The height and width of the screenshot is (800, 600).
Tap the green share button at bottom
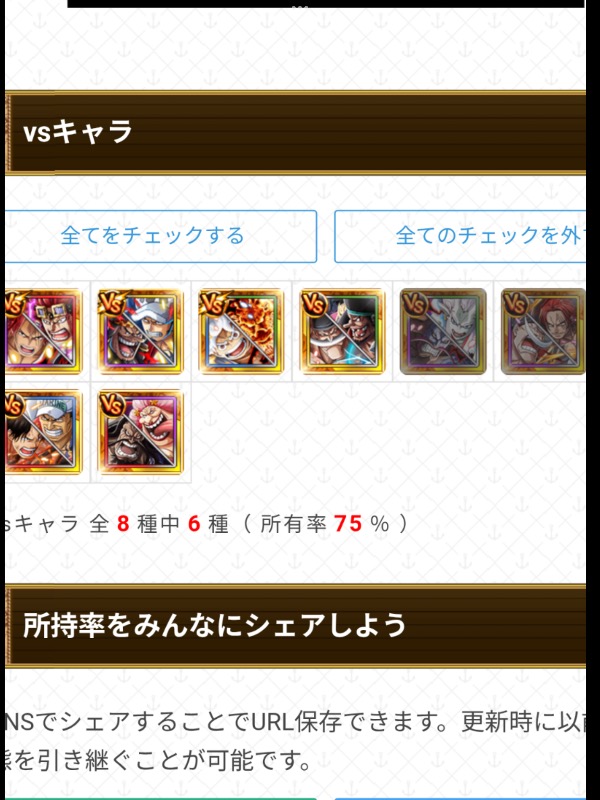(x=161, y=798)
